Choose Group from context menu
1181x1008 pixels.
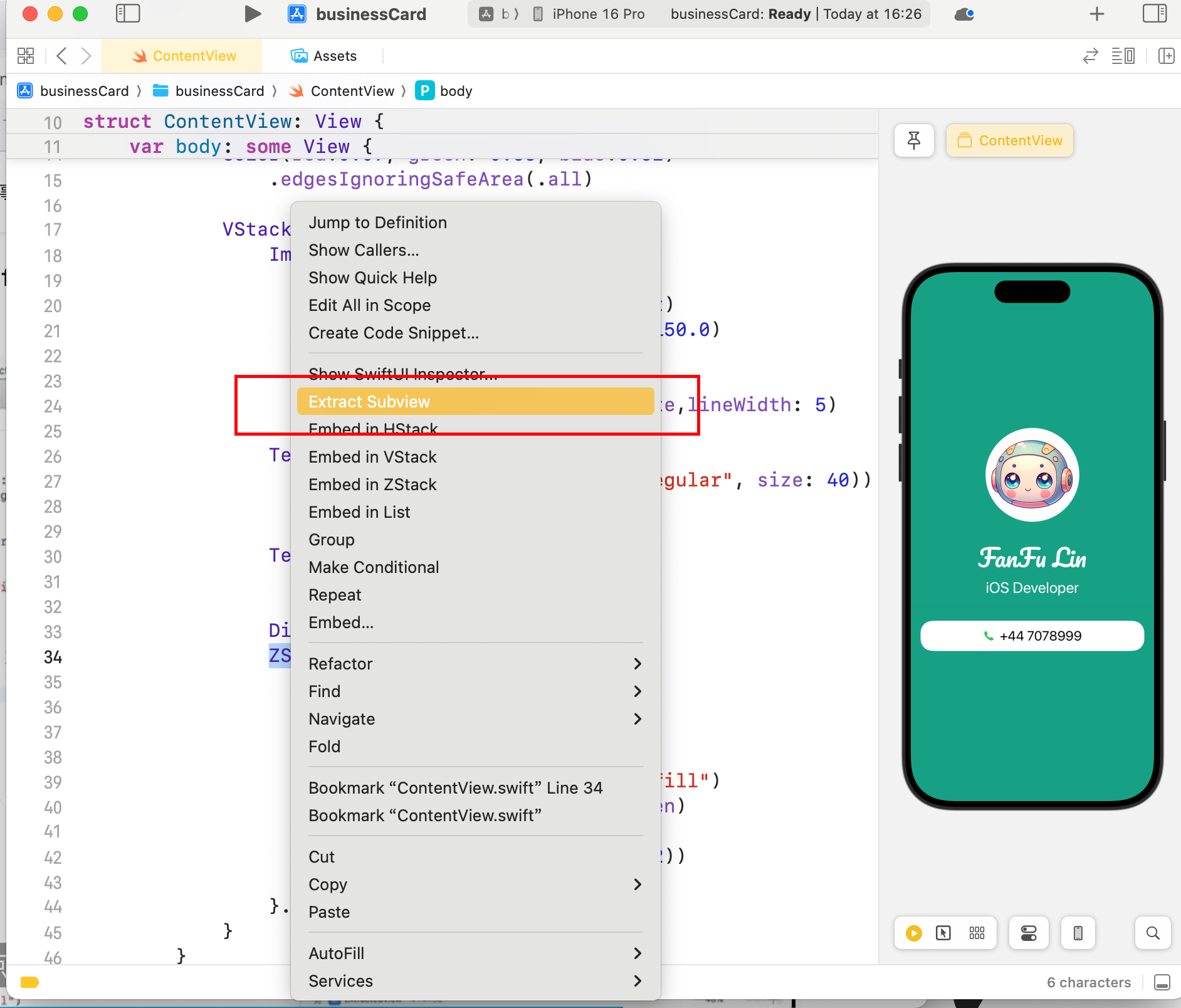click(x=476, y=540)
